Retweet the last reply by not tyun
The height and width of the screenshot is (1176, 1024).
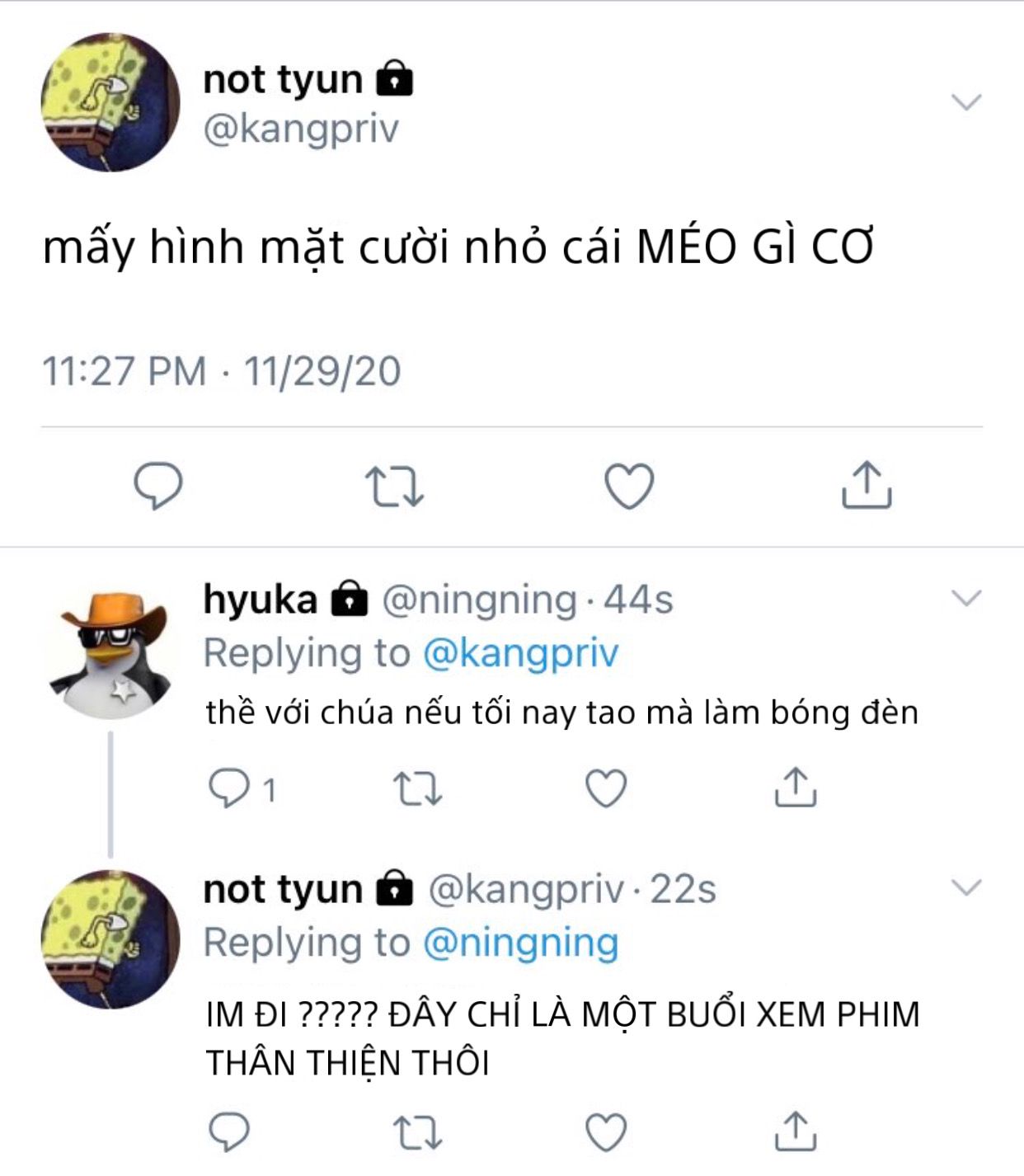pyautogui.click(x=418, y=1132)
